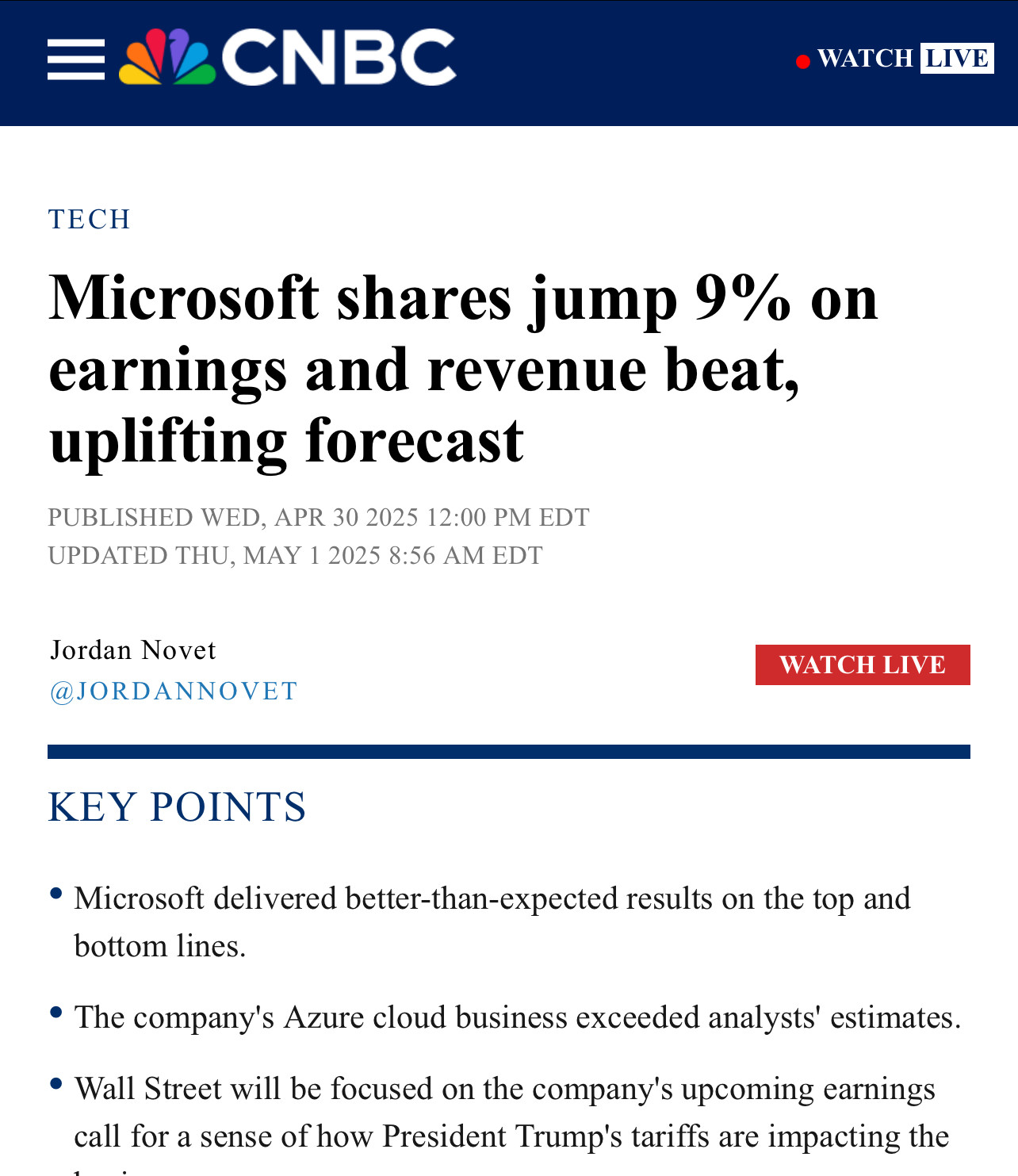Click the CNBC peacock logo
1018x1176 pixels.
[167, 56]
